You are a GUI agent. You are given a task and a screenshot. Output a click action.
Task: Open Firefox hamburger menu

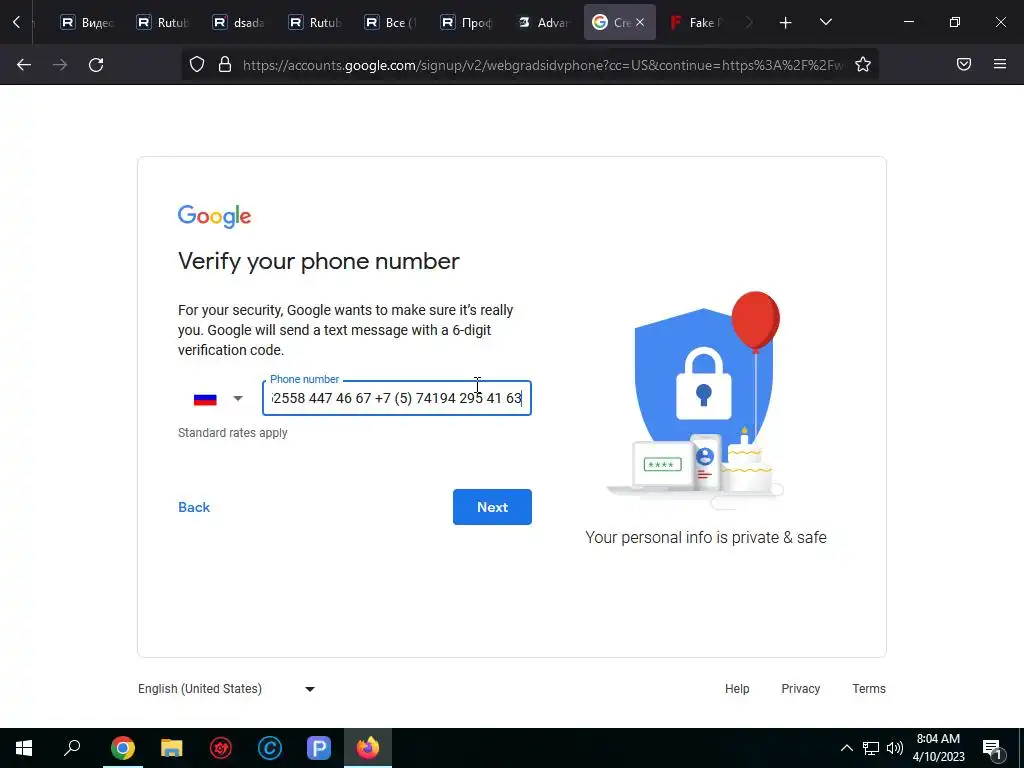coord(999,64)
